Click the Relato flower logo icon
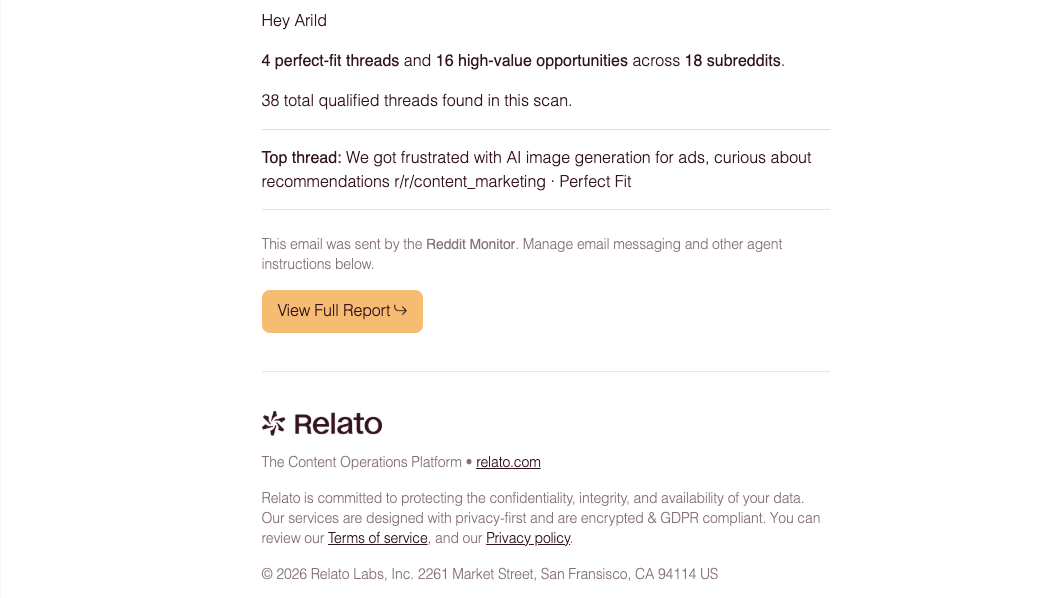Viewport: 1050px width, 598px height. pos(271,423)
